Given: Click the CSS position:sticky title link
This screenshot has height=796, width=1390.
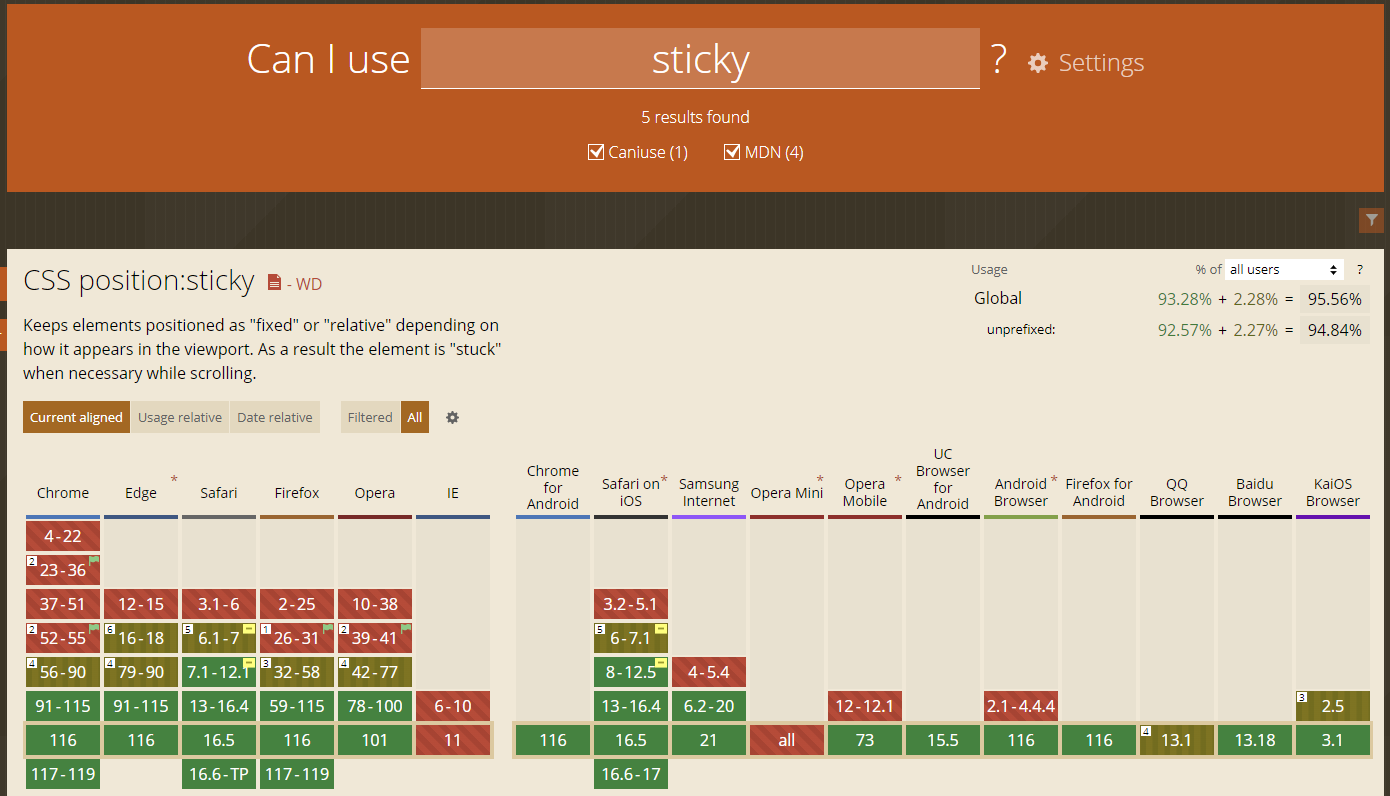Looking at the screenshot, I should (139, 281).
